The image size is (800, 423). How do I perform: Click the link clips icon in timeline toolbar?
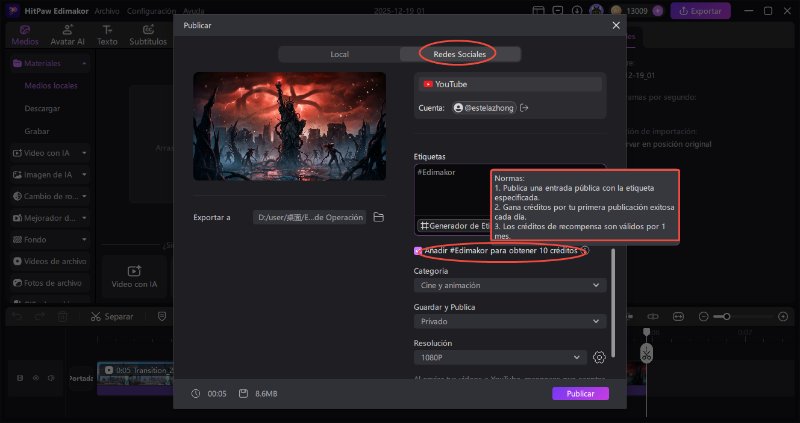653,317
